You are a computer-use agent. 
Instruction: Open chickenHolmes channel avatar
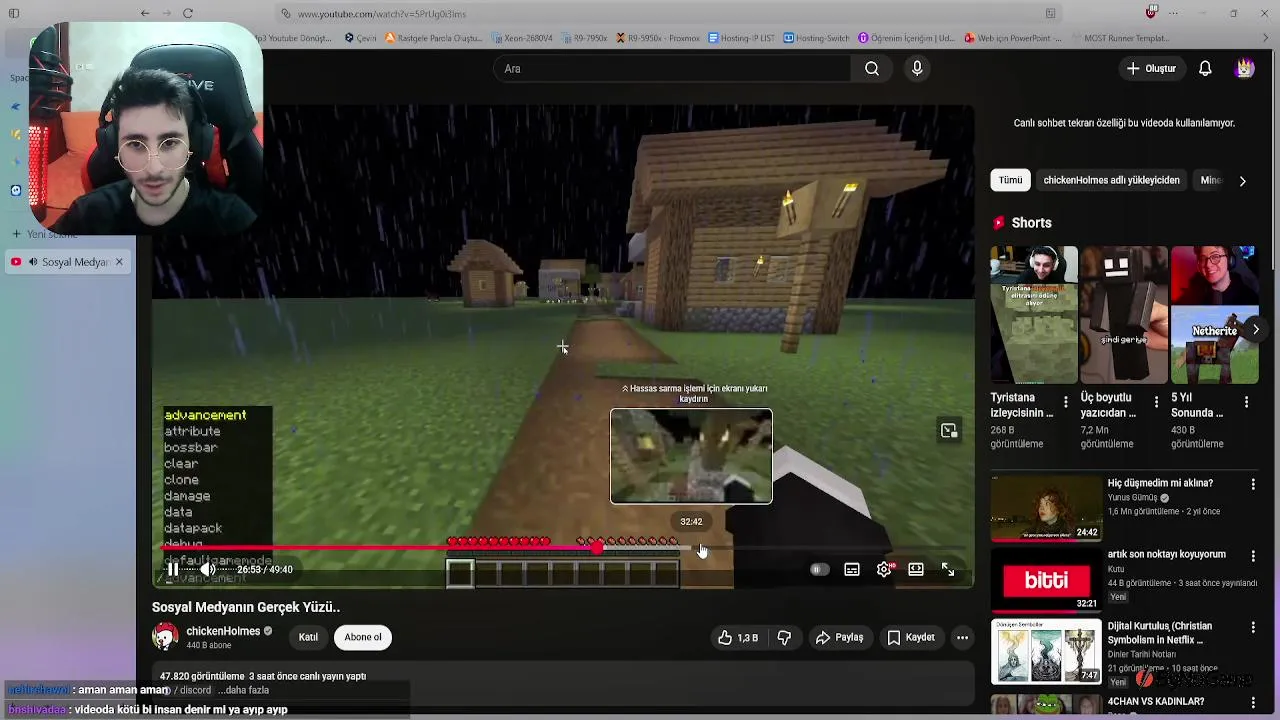point(165,637)
